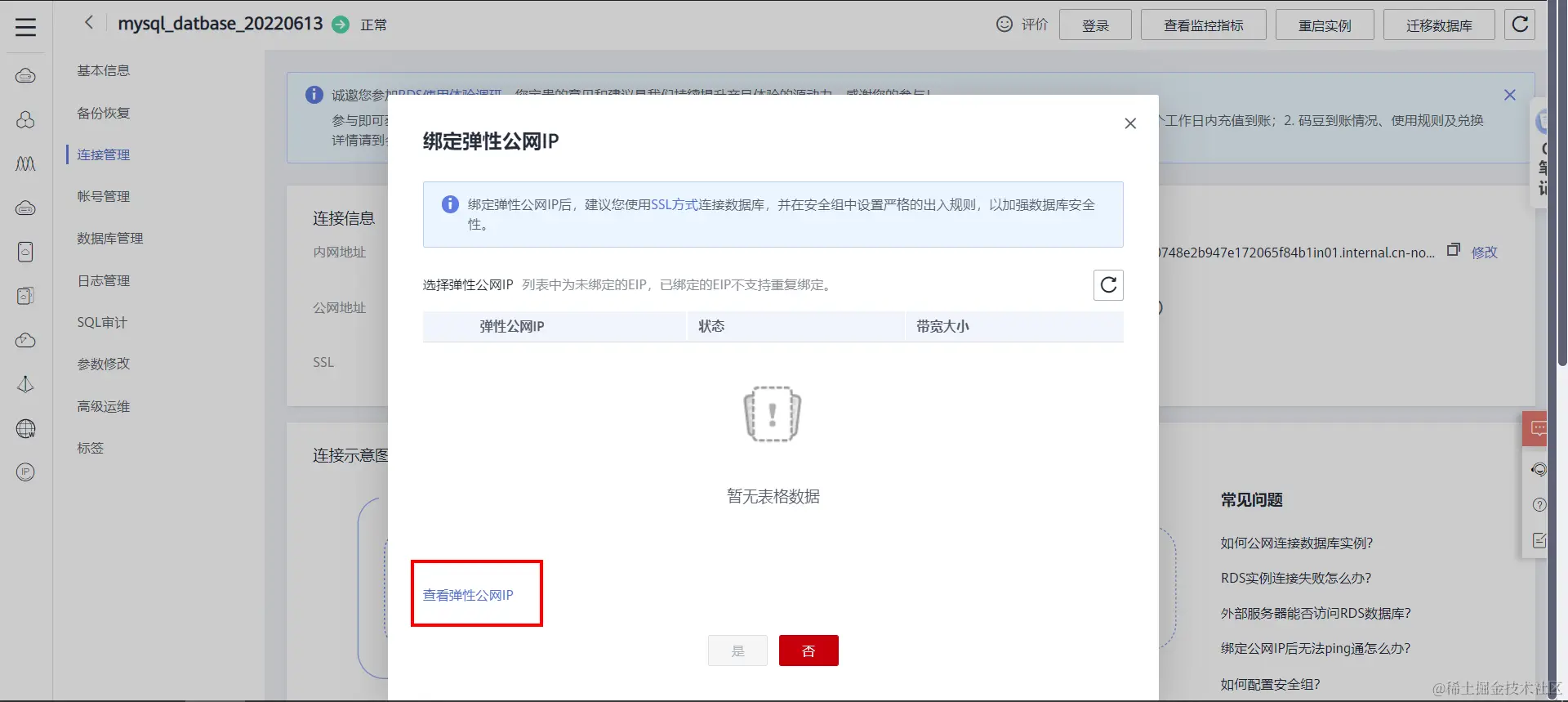Open FAQ 如何配置安全组?
Viewport: 1568px width, 702px height.
tap(1270, 684)
